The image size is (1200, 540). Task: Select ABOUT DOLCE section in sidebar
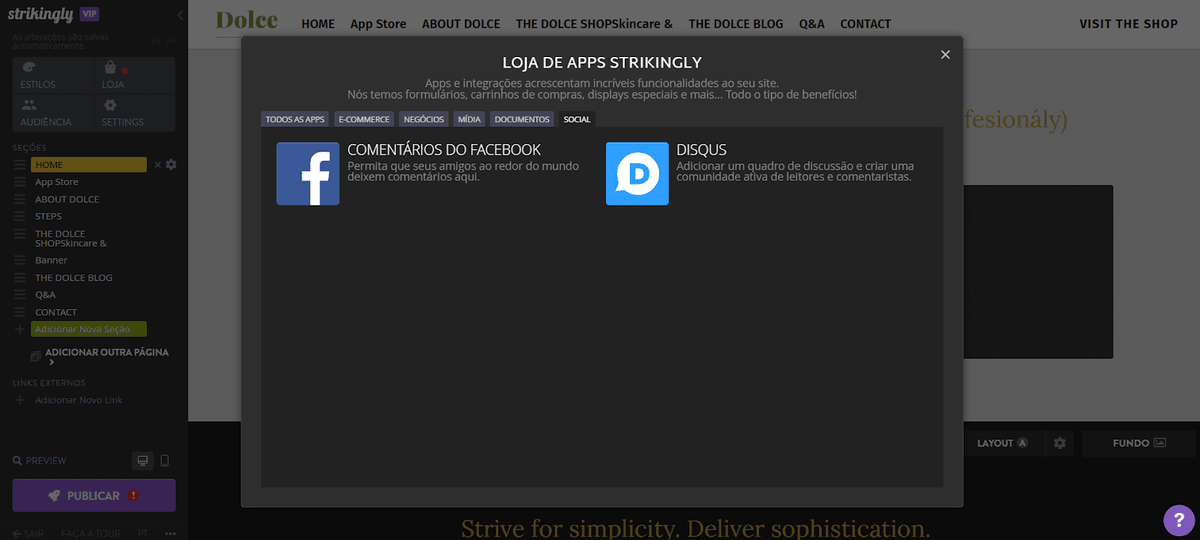(x=67, y=199)
